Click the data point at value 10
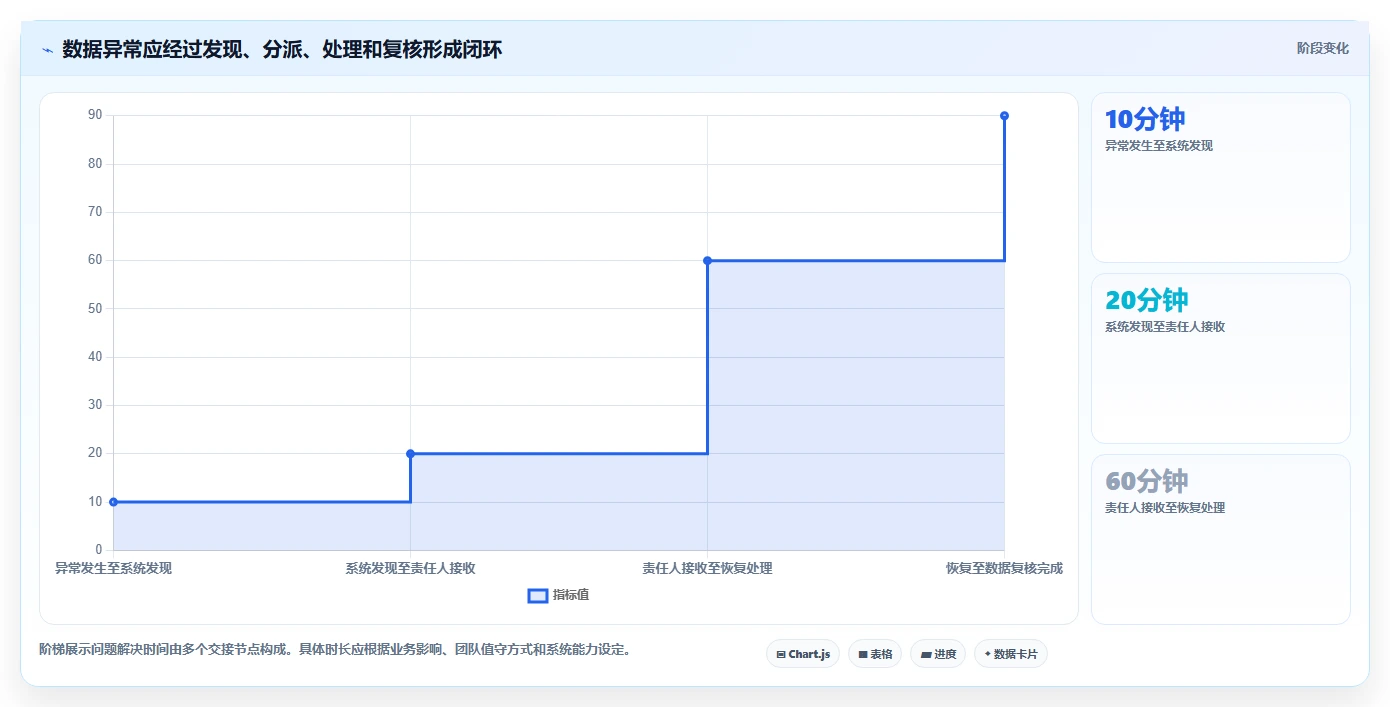Screen dimensions: 1390x707 (x=113, y=502)
